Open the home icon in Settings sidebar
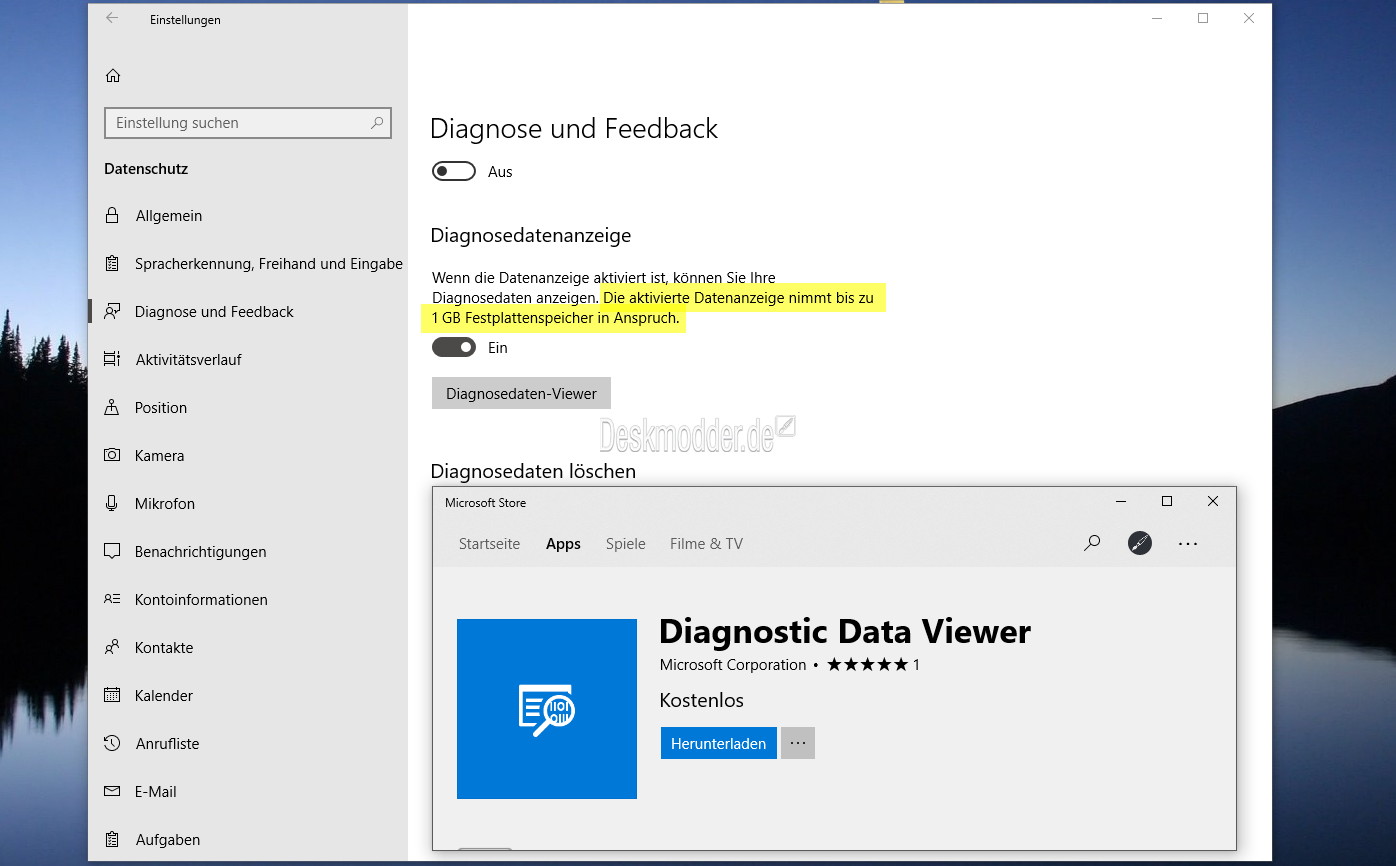The width and height of the screenshot is (1396, 866). (x=113, y=76)
